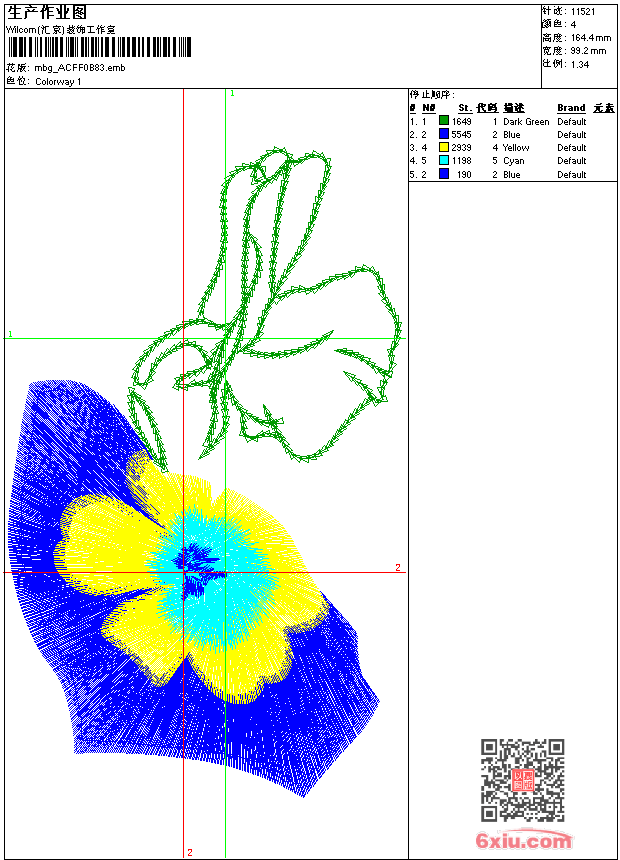This screenshot has height=860, width=620.
Task: Click stitch count 1198 in row 4
Action: [x=461, y=161]
